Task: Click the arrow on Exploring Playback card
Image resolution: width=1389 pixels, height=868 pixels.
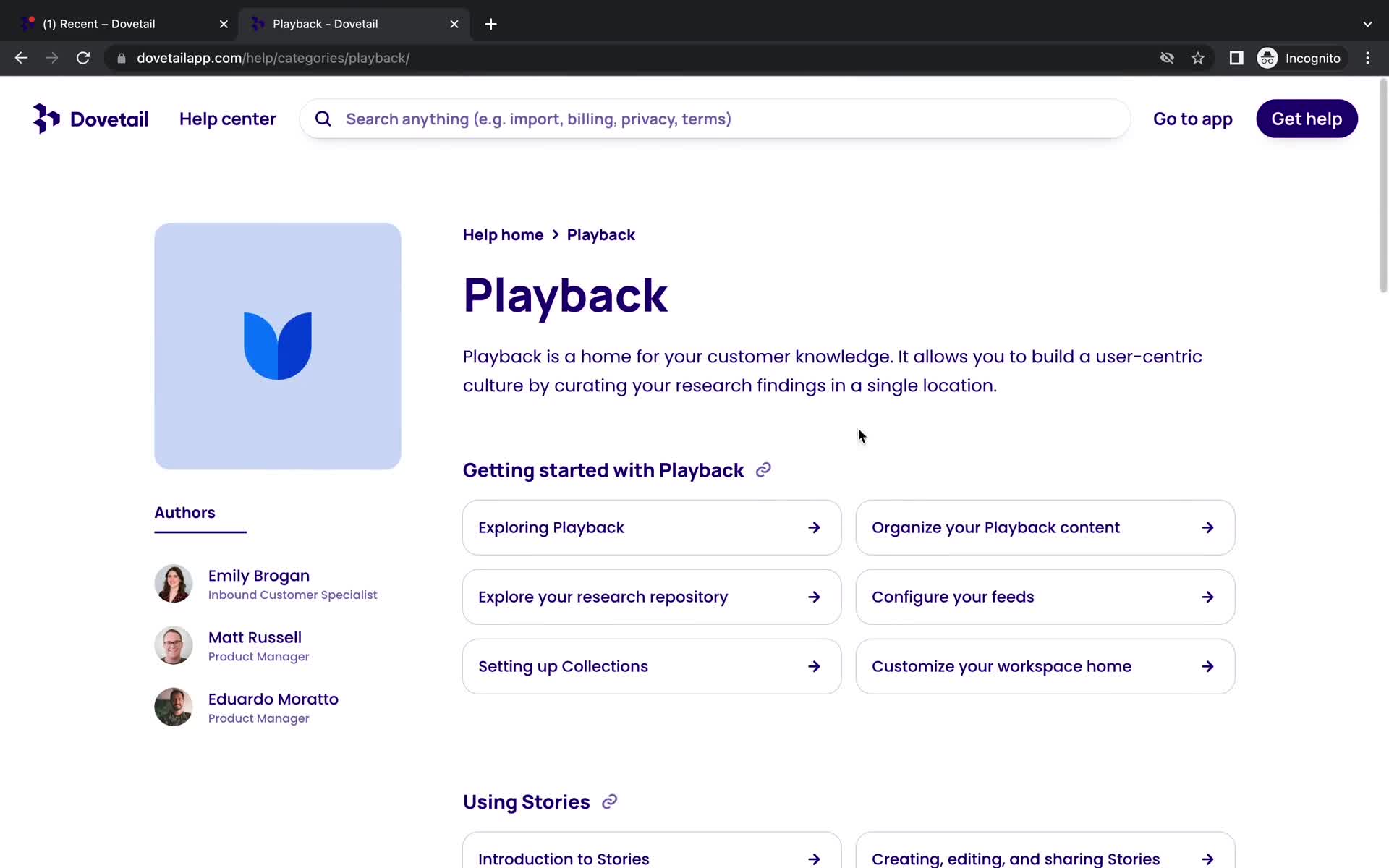Action: click(814, 528)
